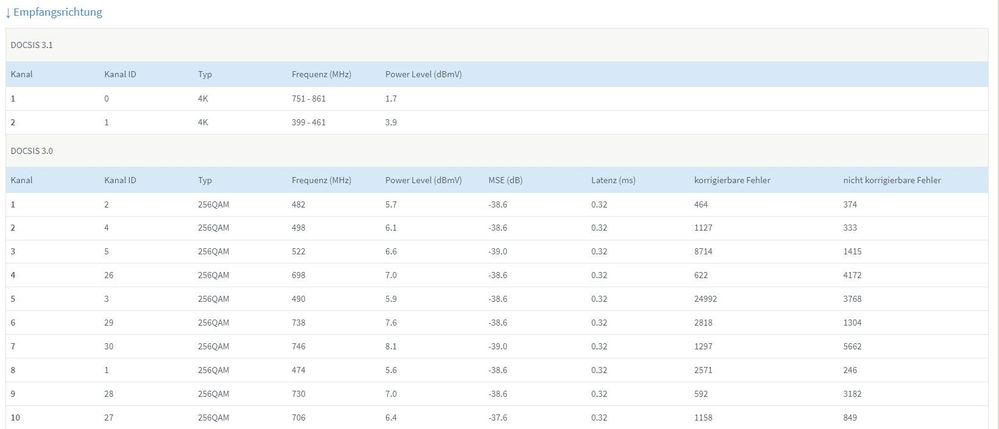999x429 pixels.
Task: Select uncorrectable errors value 374
Action: point(850,205)
